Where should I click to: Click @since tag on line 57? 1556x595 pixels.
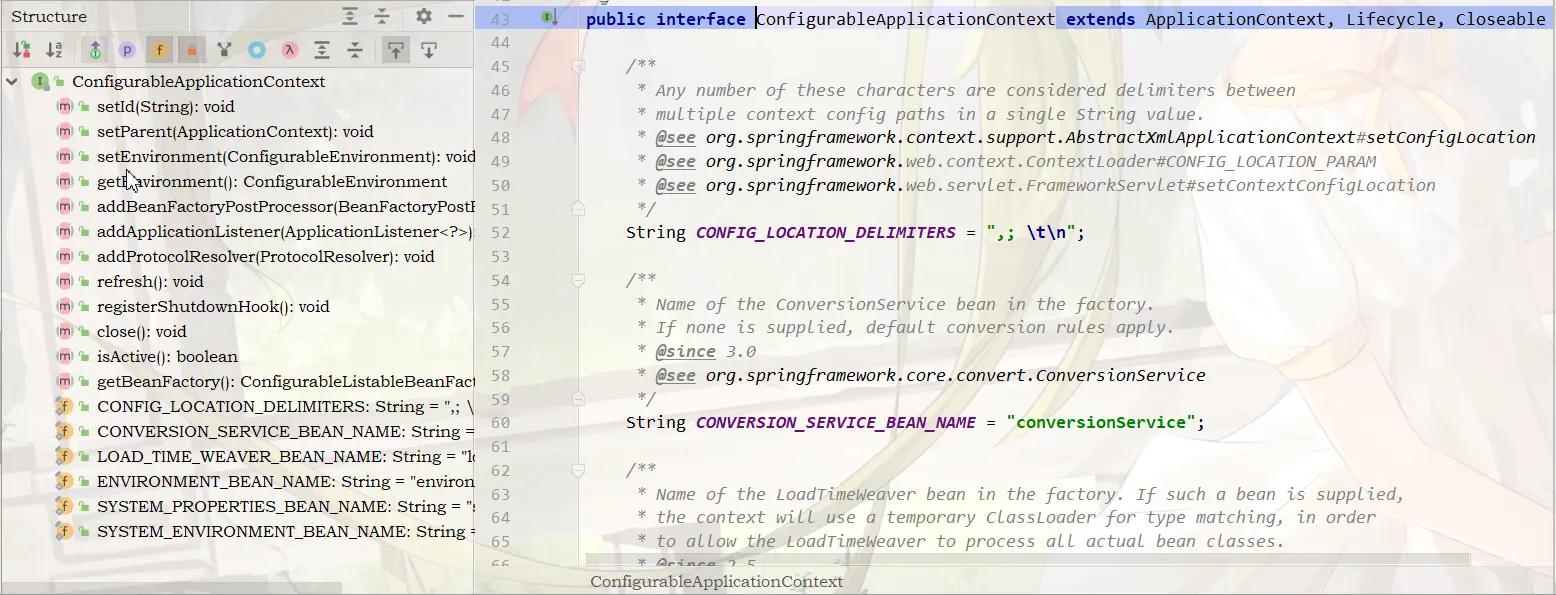tap(685, 351)
